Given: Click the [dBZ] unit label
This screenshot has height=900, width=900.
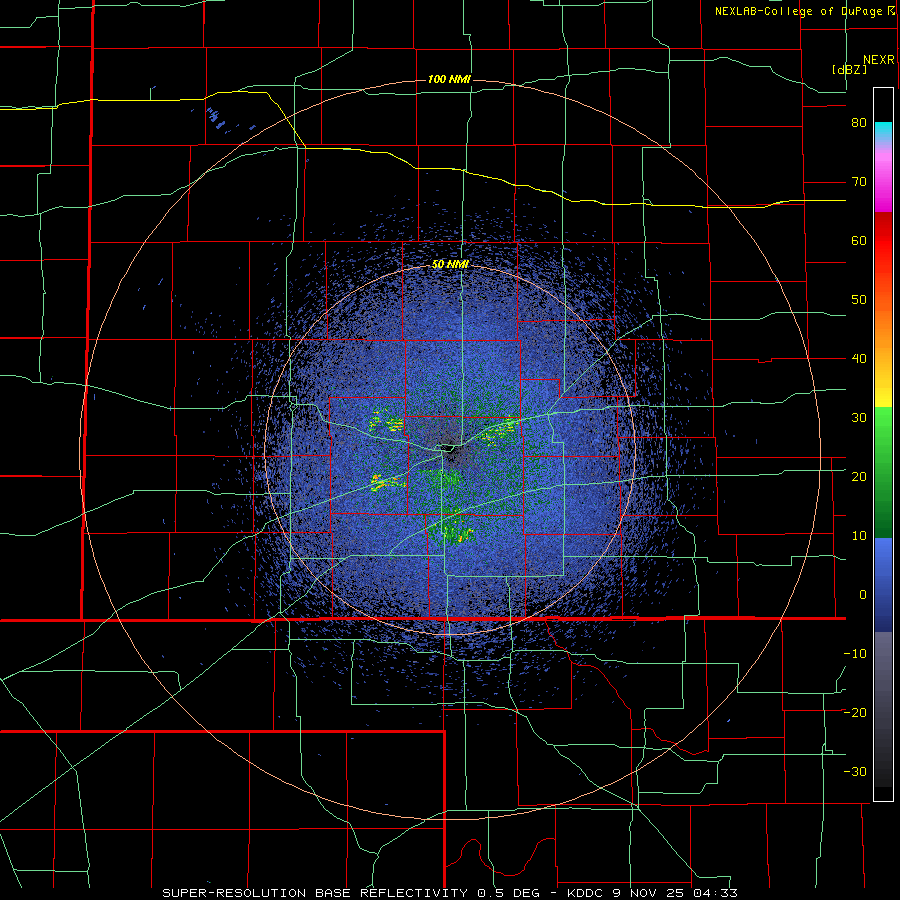Looking at the screenshot, I should pos(849,69).
